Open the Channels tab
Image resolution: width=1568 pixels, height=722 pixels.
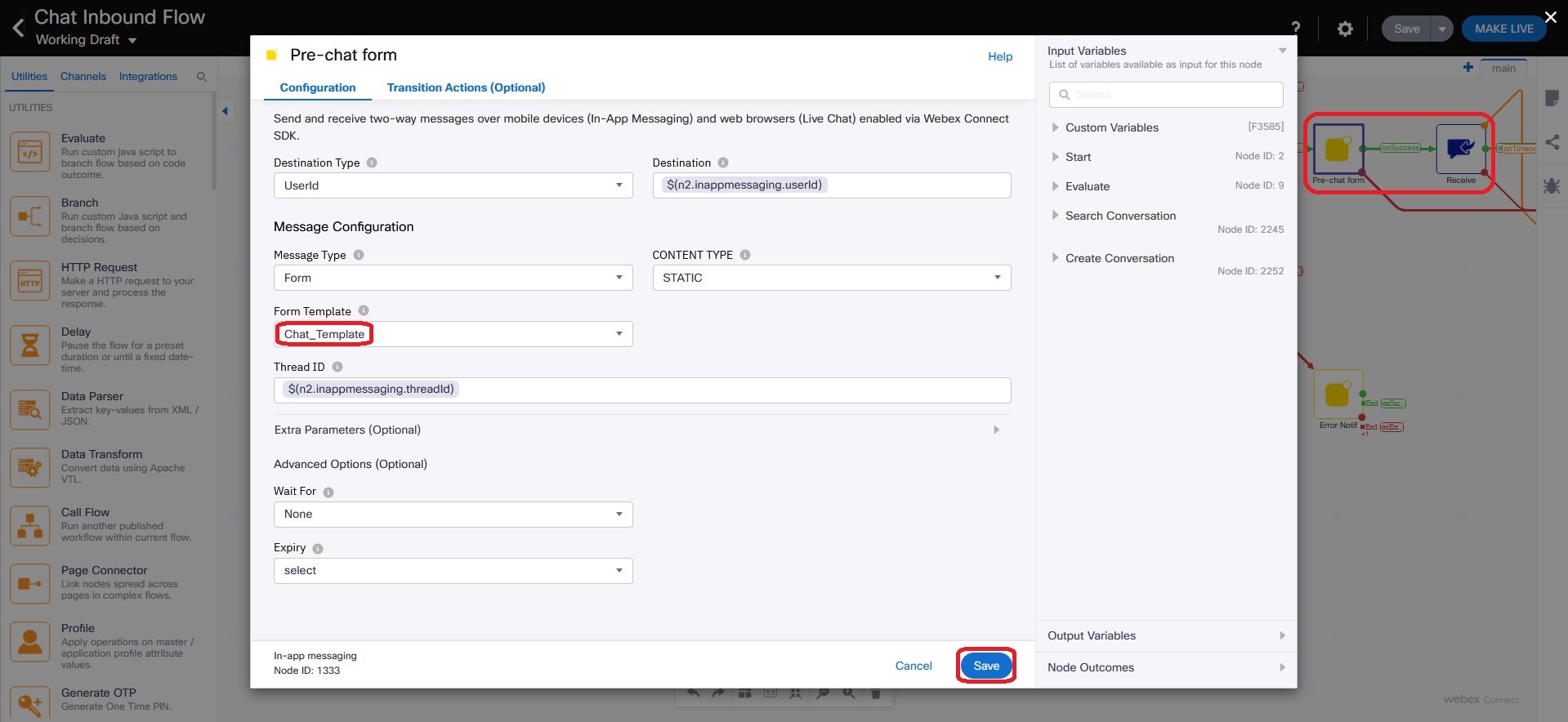coord(83,76)
